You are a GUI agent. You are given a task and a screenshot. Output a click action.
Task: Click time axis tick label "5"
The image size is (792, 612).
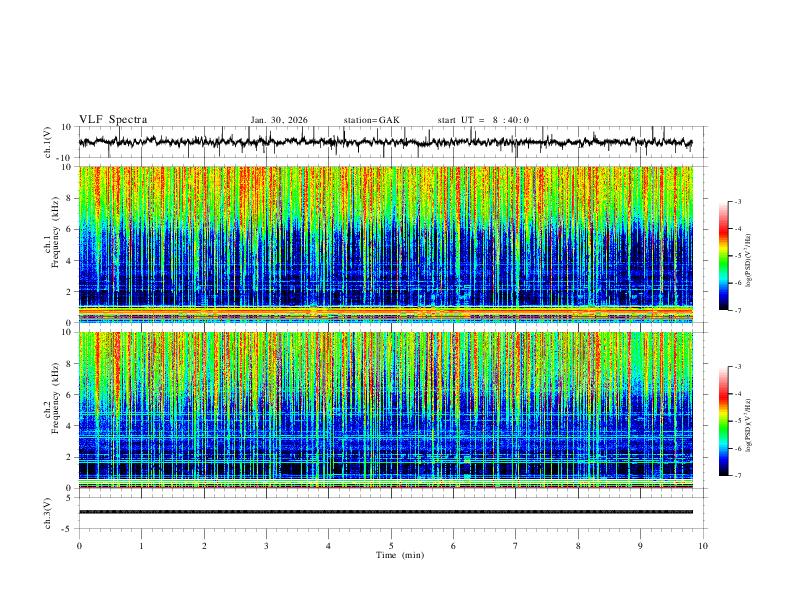click(x=391, y=546)
